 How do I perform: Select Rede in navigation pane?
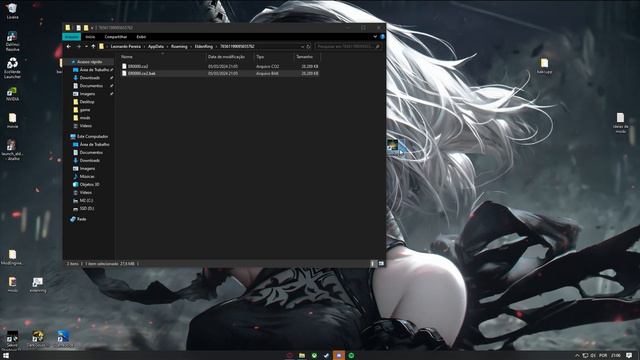[81, 219]
